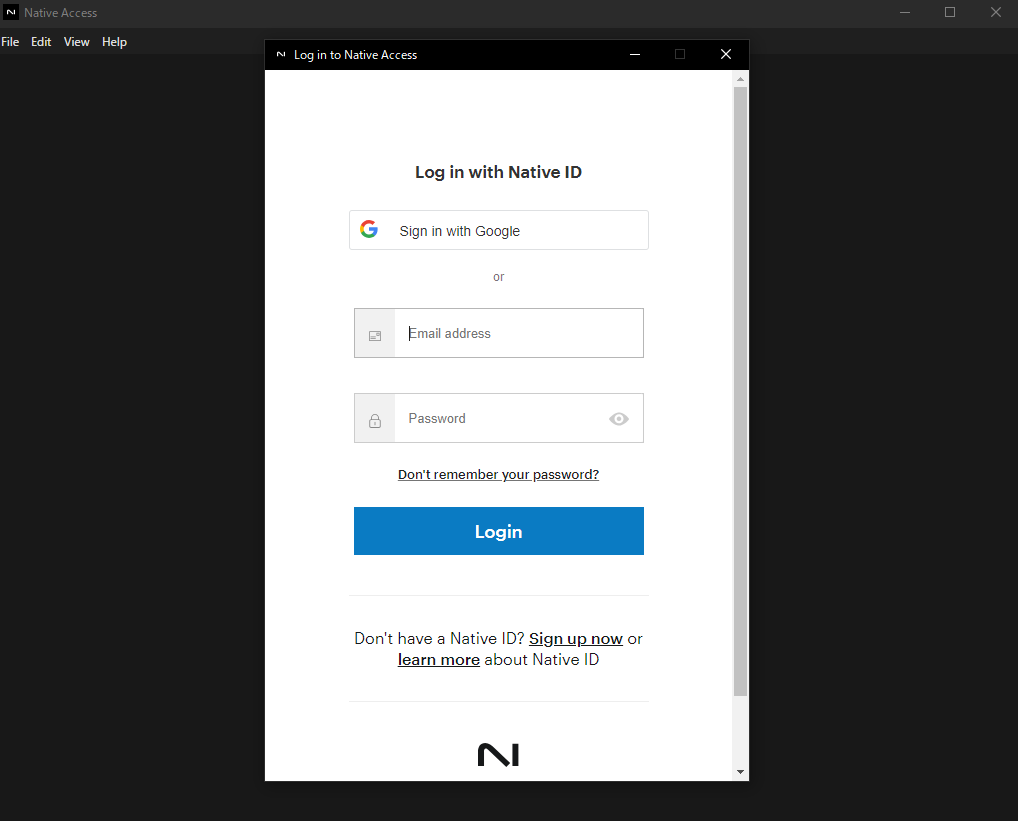The width and height of the screenshot is (1018, 821).
Task: Click the email card icon
Action: [x=375, y=336]
